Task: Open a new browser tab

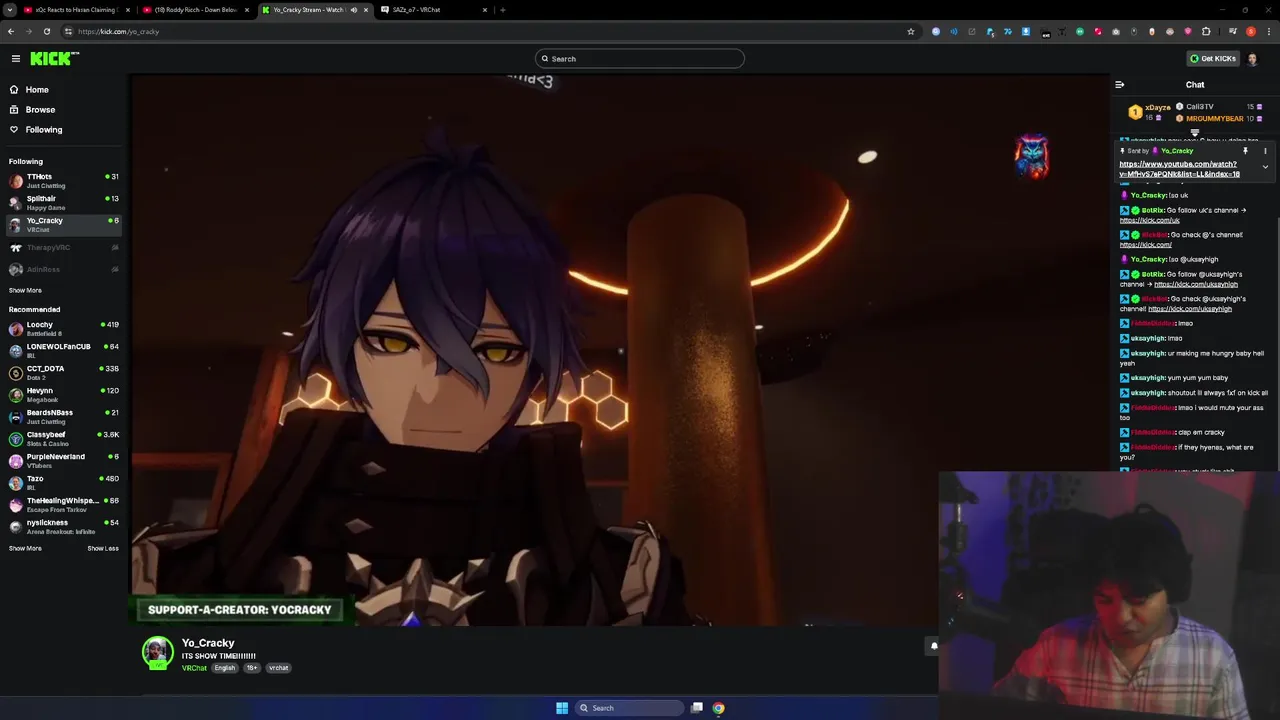Action: [503, 10]
